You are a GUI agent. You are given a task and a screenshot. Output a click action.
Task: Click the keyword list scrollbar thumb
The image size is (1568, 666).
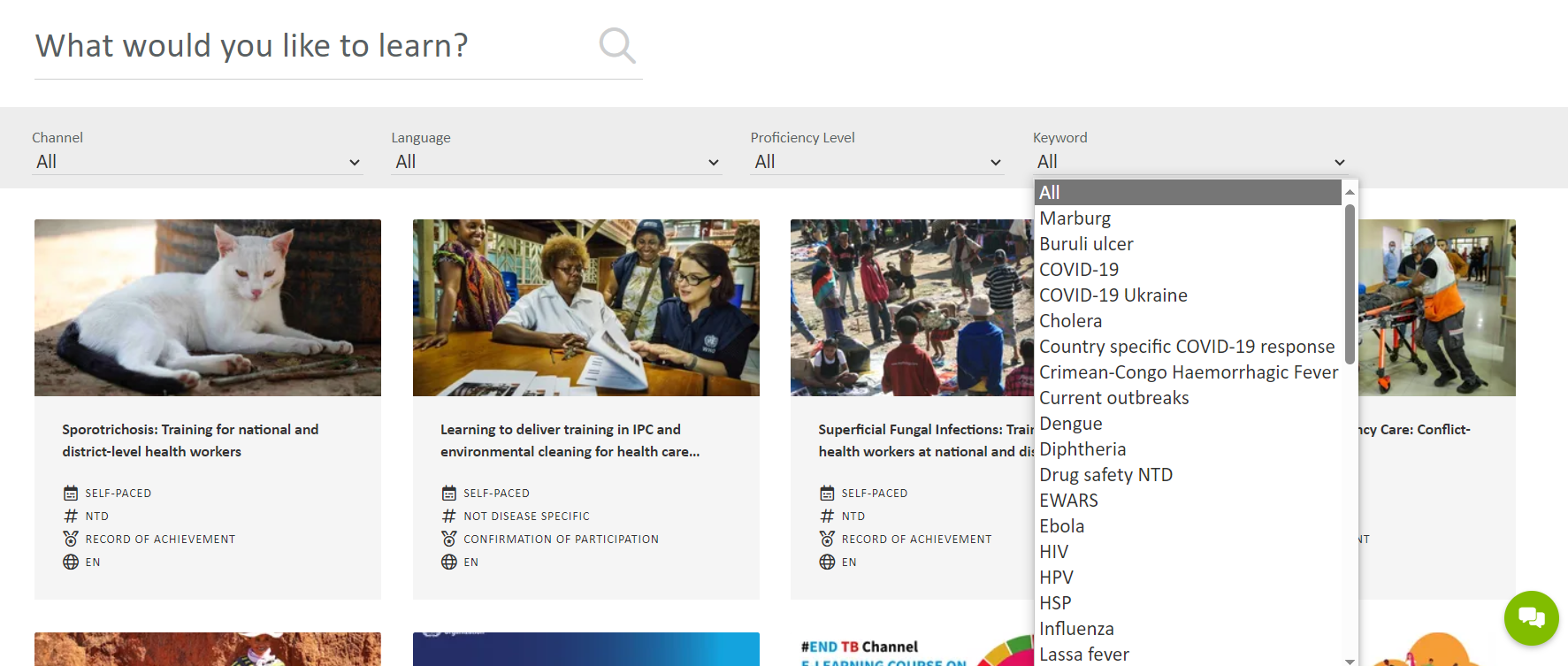1350,284
